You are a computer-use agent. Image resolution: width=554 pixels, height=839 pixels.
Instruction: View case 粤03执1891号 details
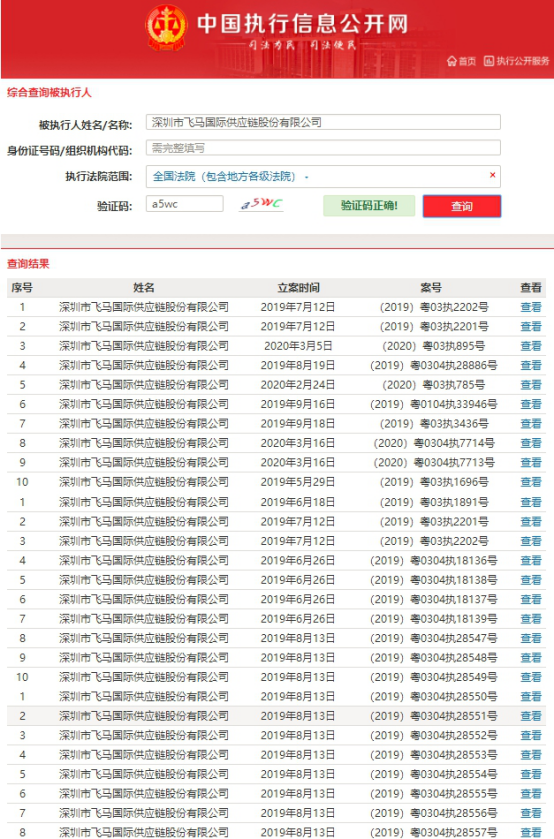(531, 502)
